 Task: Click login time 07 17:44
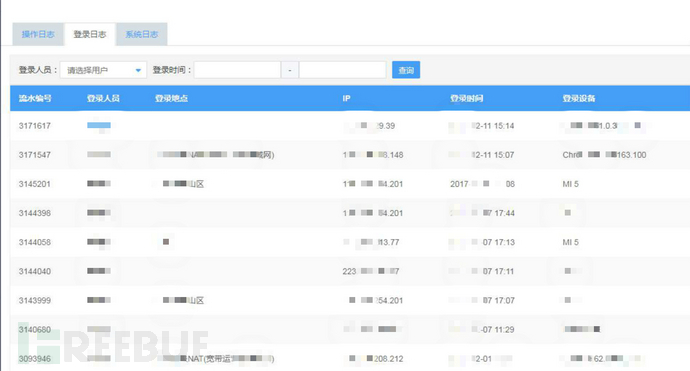click(x=482, y=213)
